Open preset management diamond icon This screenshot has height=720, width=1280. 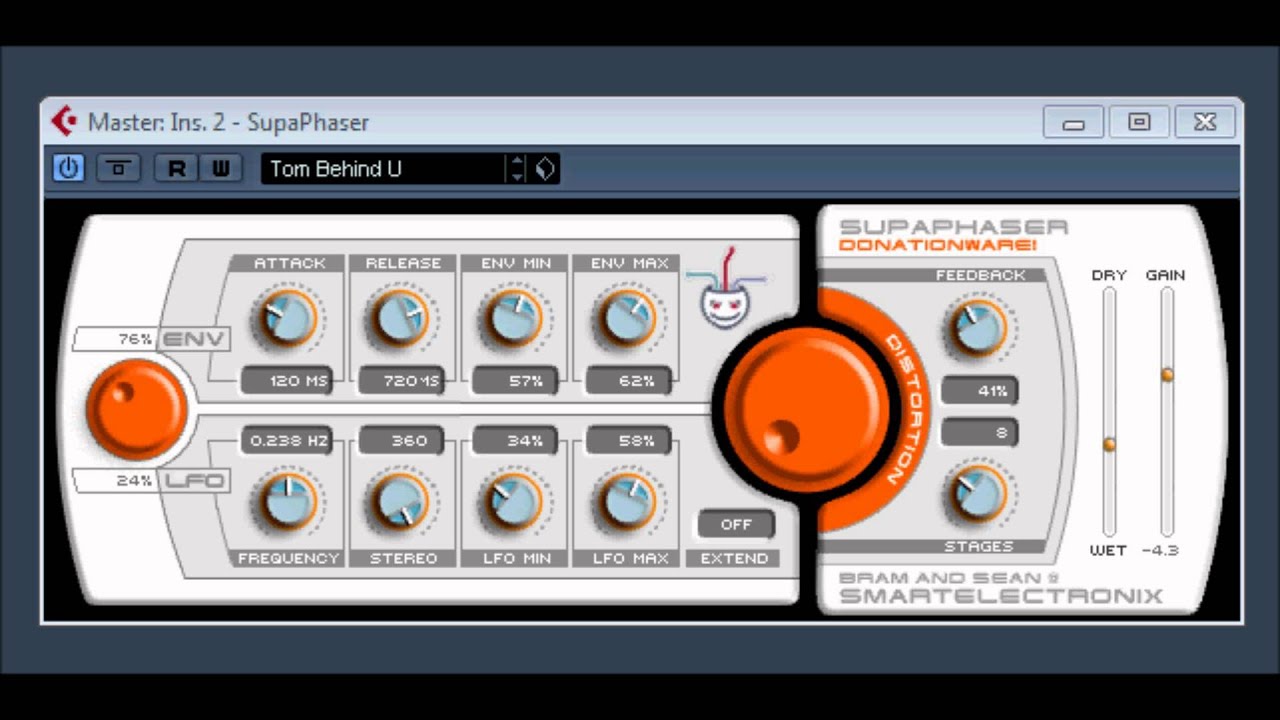click(x=544, y=169)
